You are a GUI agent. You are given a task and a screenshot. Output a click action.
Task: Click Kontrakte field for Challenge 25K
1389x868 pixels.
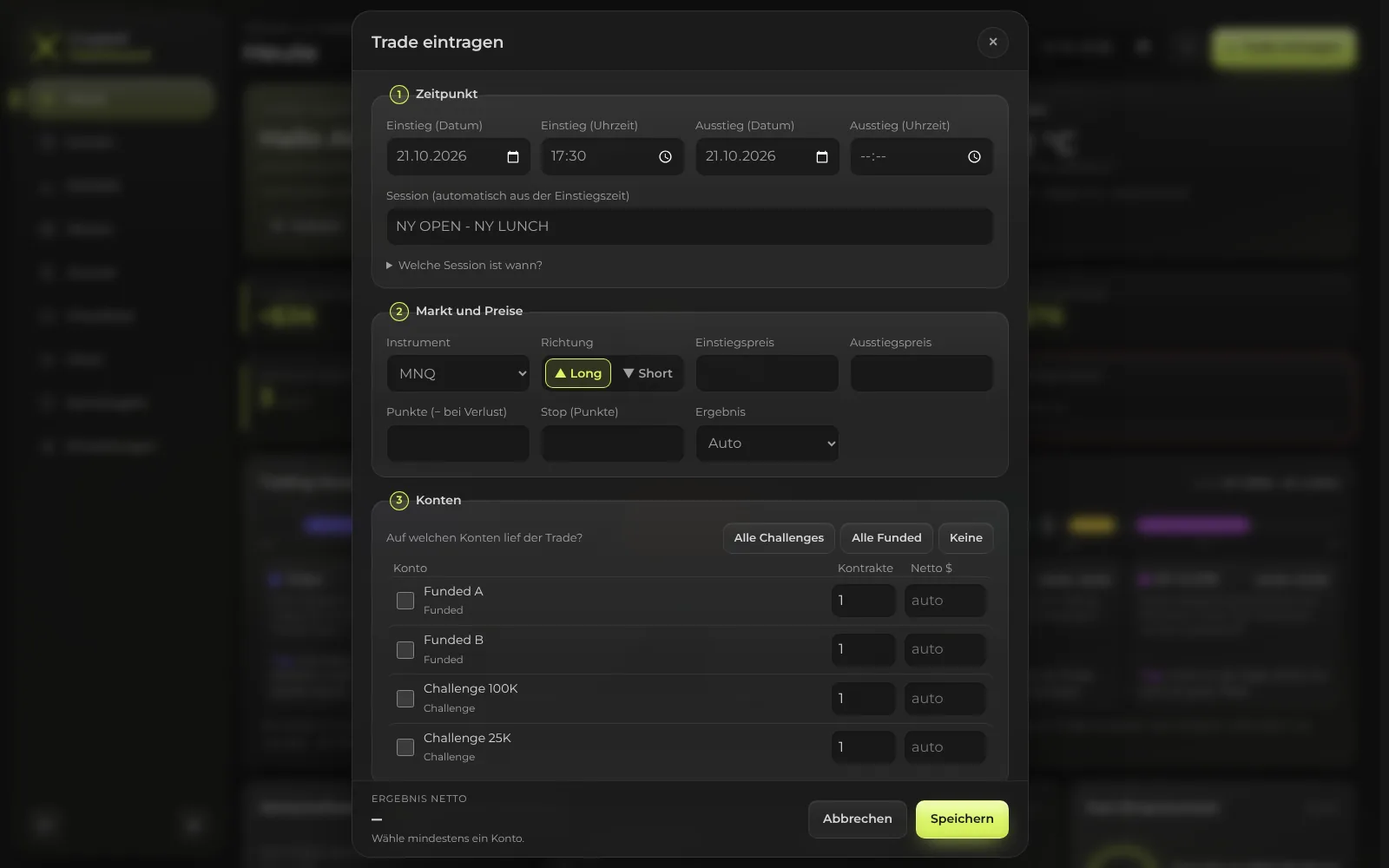tap(863, 747)
